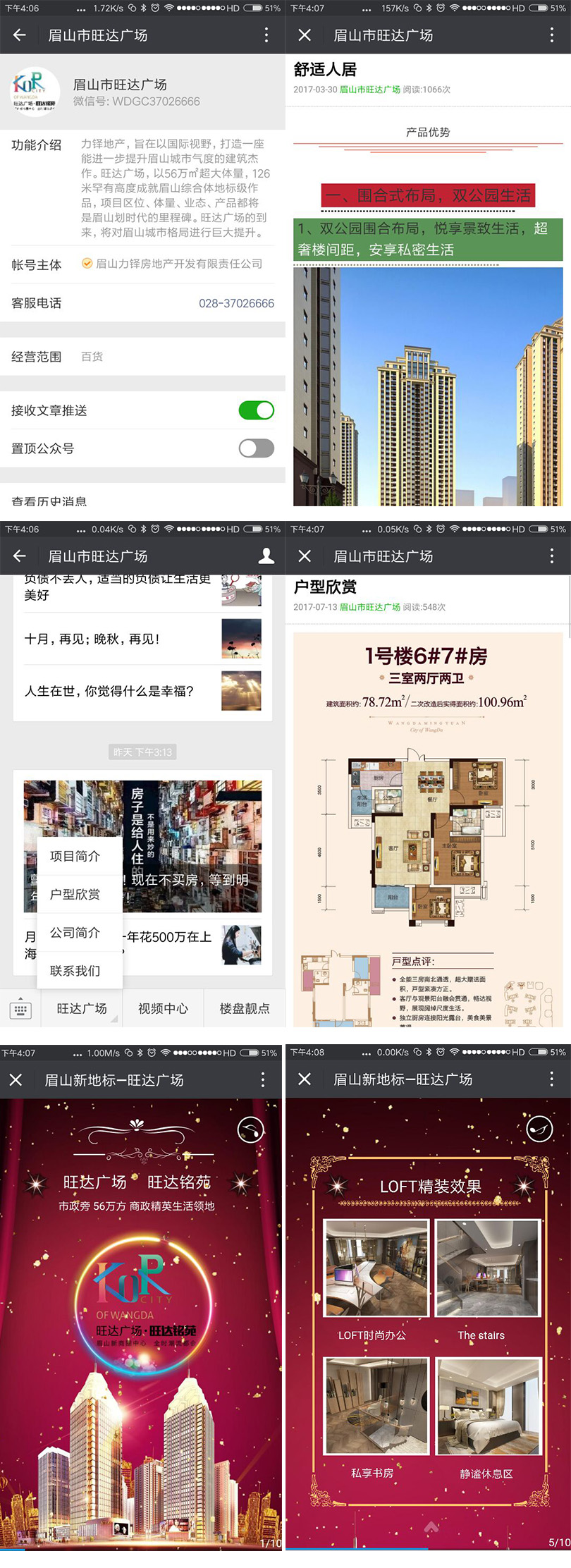Close the 旺达铭苑 cover slide page
The width and height of the screenshot is (571, 1568).
tap(16, 1080)
